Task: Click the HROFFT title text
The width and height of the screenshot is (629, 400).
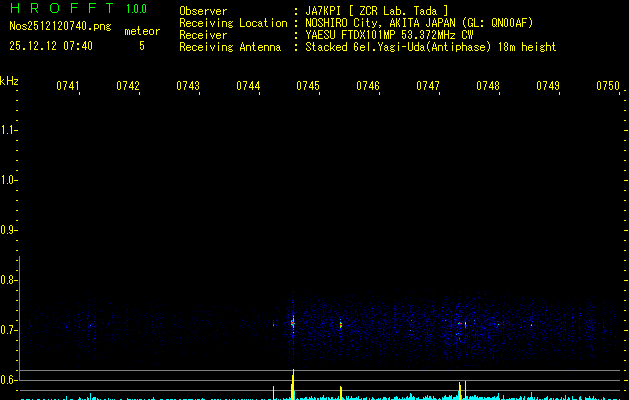Action: 60,9
